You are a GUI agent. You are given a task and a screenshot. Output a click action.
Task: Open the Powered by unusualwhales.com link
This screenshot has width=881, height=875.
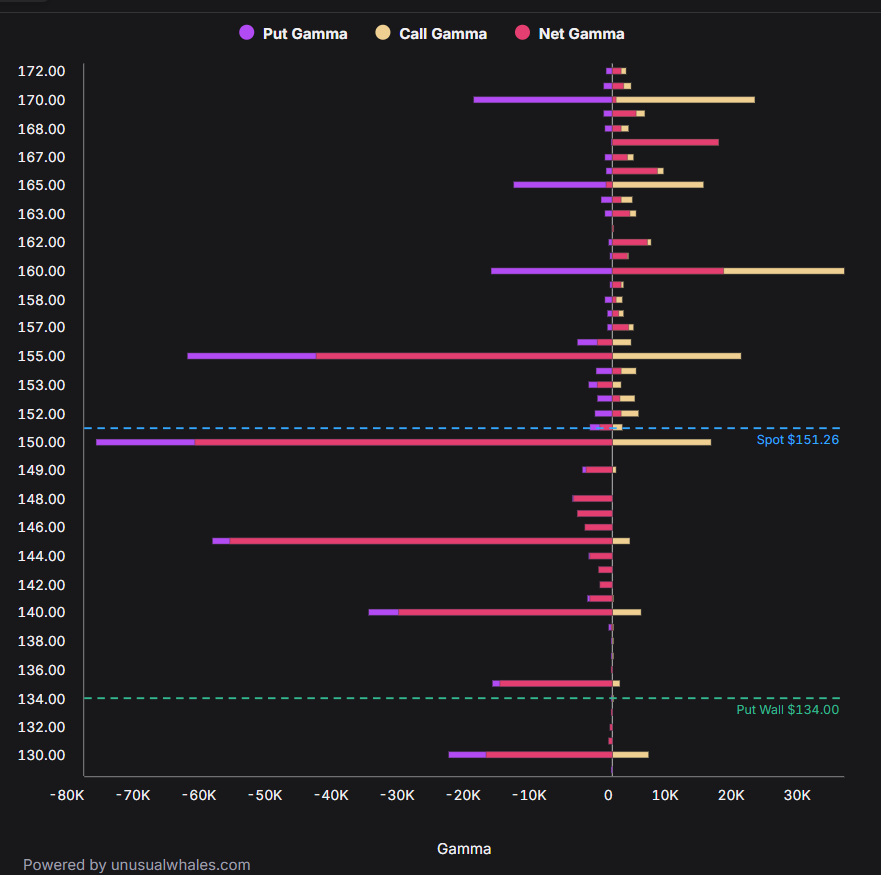[137, 864]
